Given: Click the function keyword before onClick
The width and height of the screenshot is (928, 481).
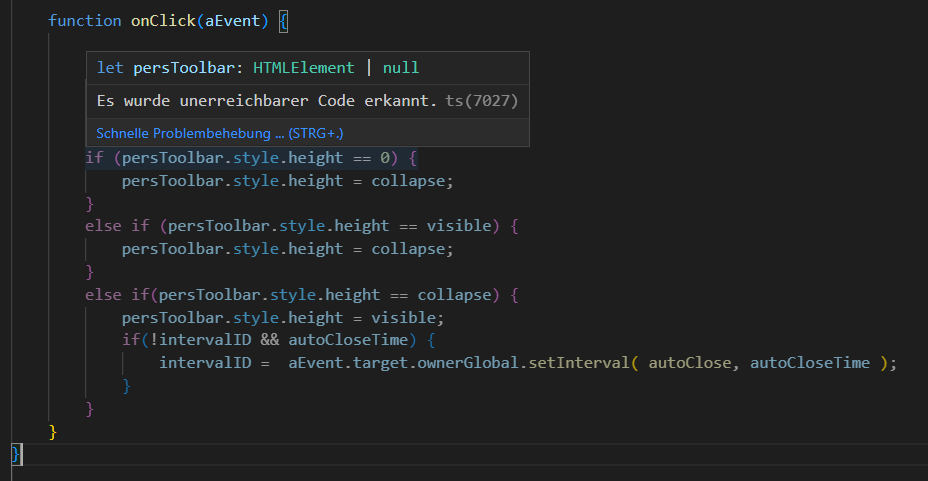Looking at the screenshot, I should pyautogui.click(x=84, y=21).
